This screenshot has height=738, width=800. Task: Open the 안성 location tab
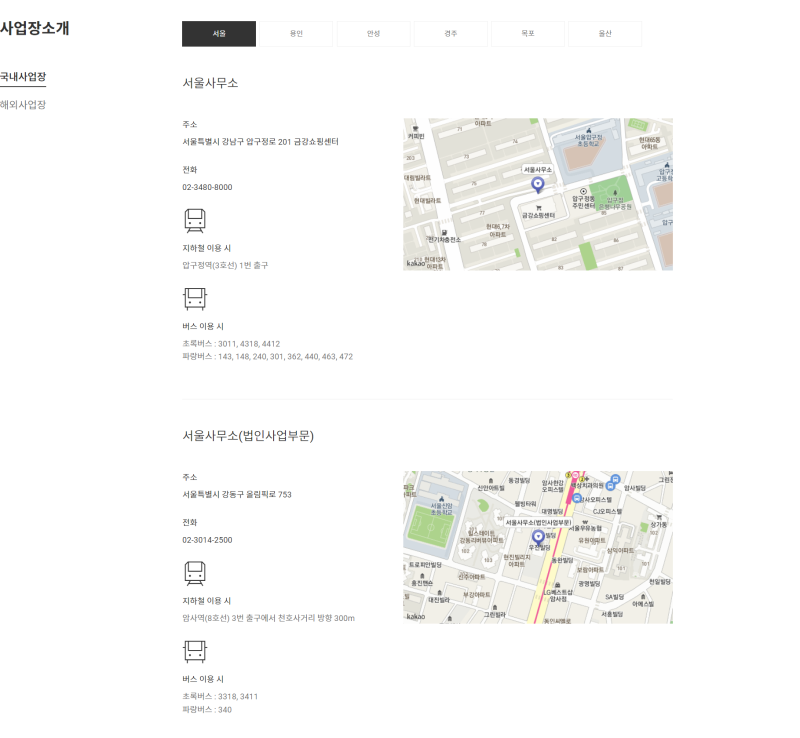pos(373,34)
